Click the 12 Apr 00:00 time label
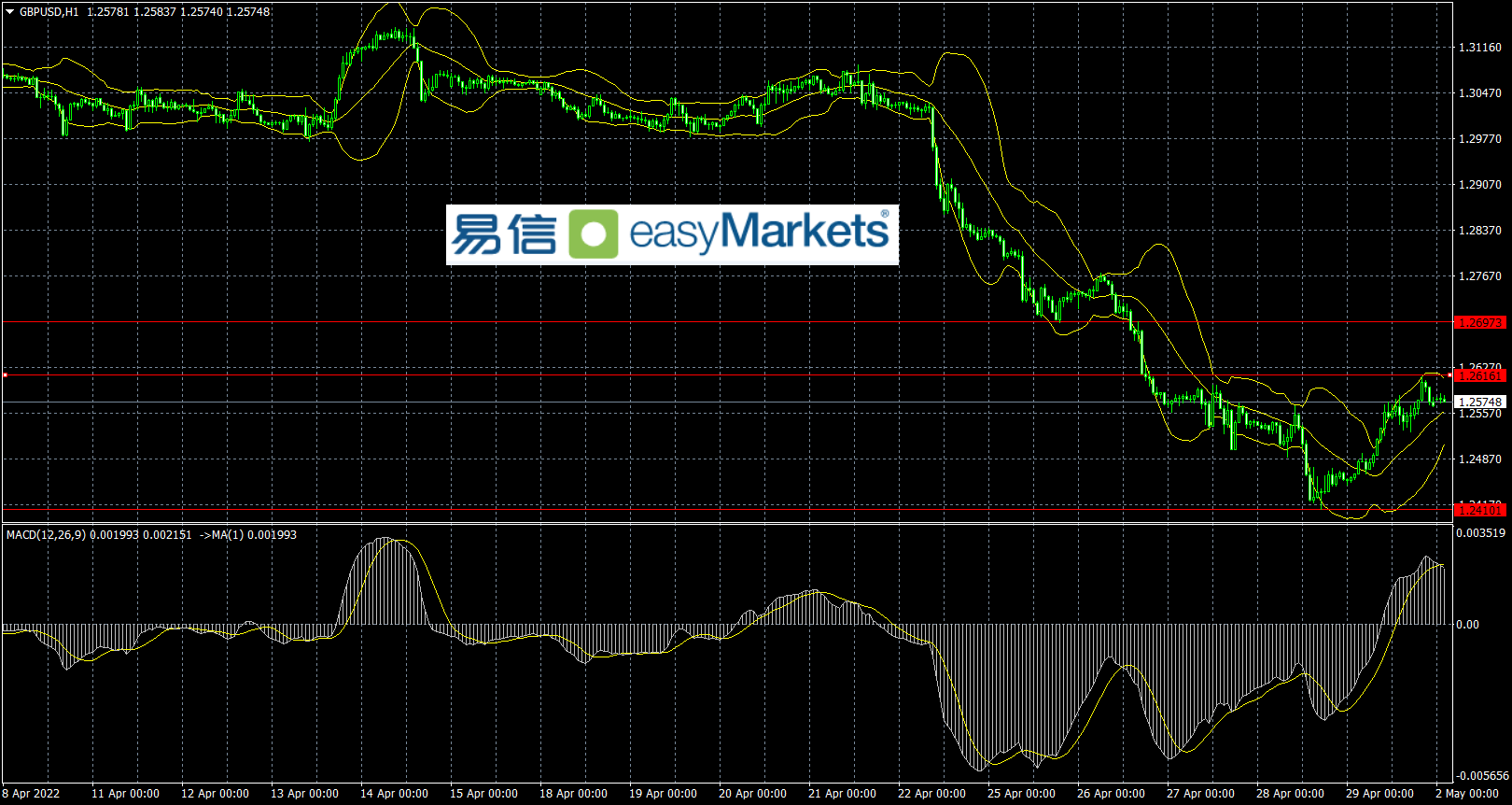Screen dimensions: 1512x805 [x=215, y=794]
